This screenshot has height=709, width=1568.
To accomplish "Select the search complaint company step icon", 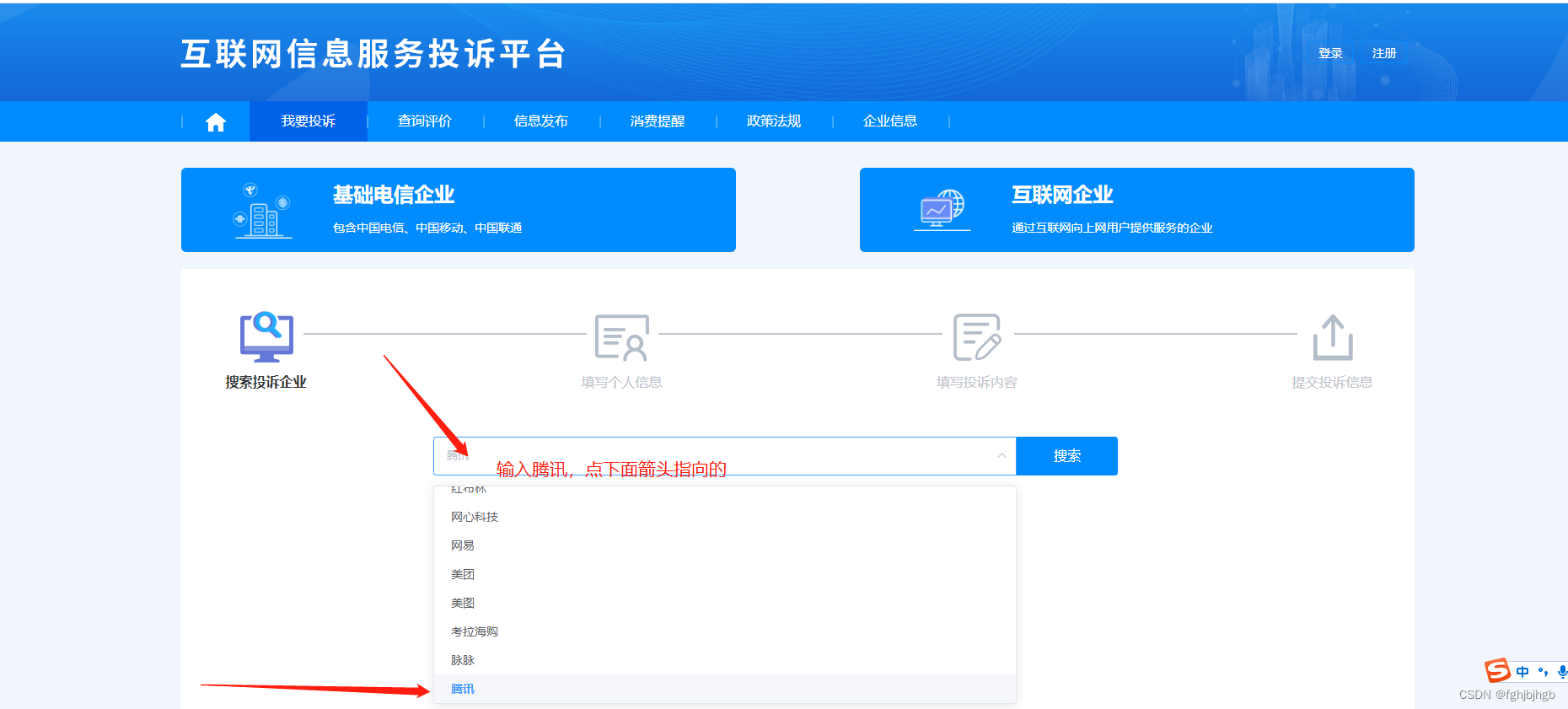I will tap(266, 336).
